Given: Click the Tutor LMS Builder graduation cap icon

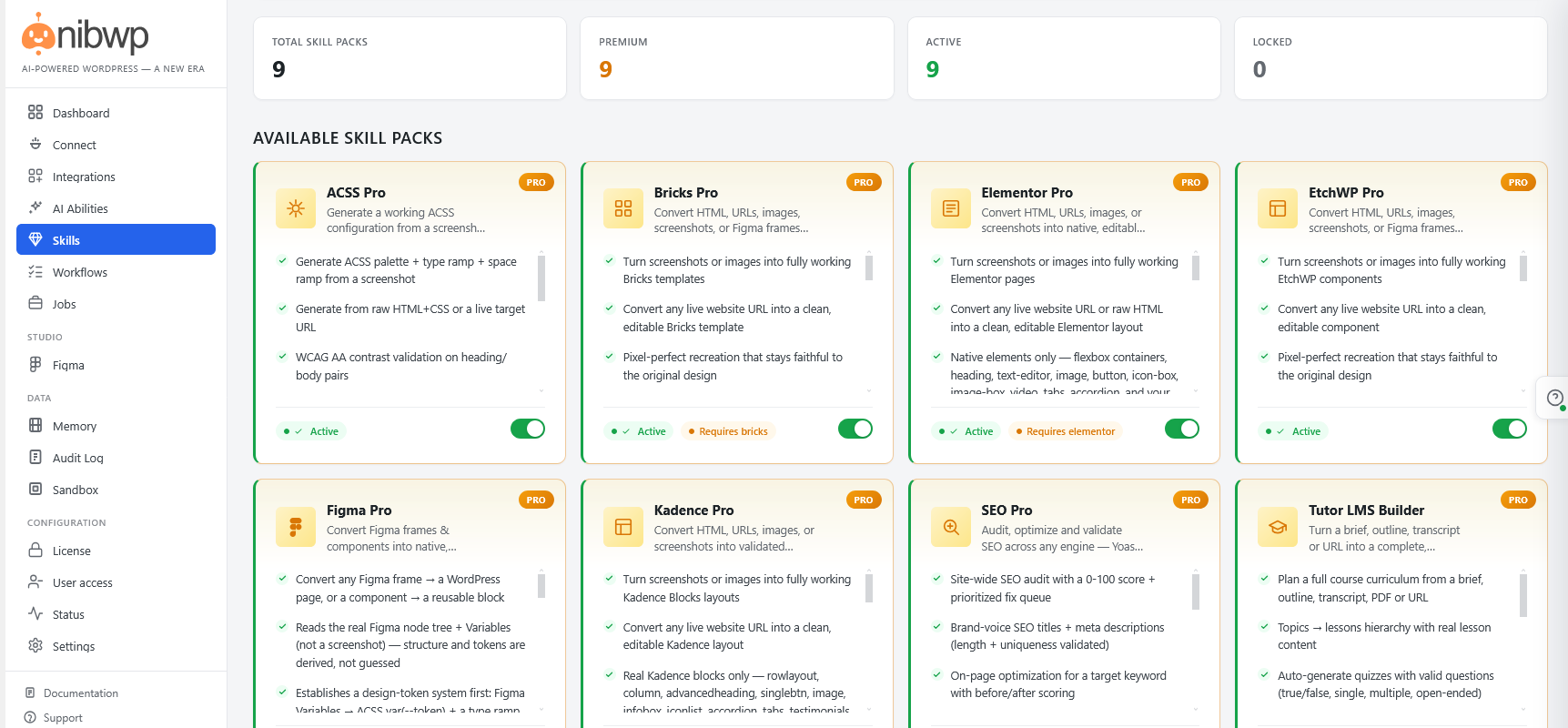Looking at the screenshot, I should 1278,526.
